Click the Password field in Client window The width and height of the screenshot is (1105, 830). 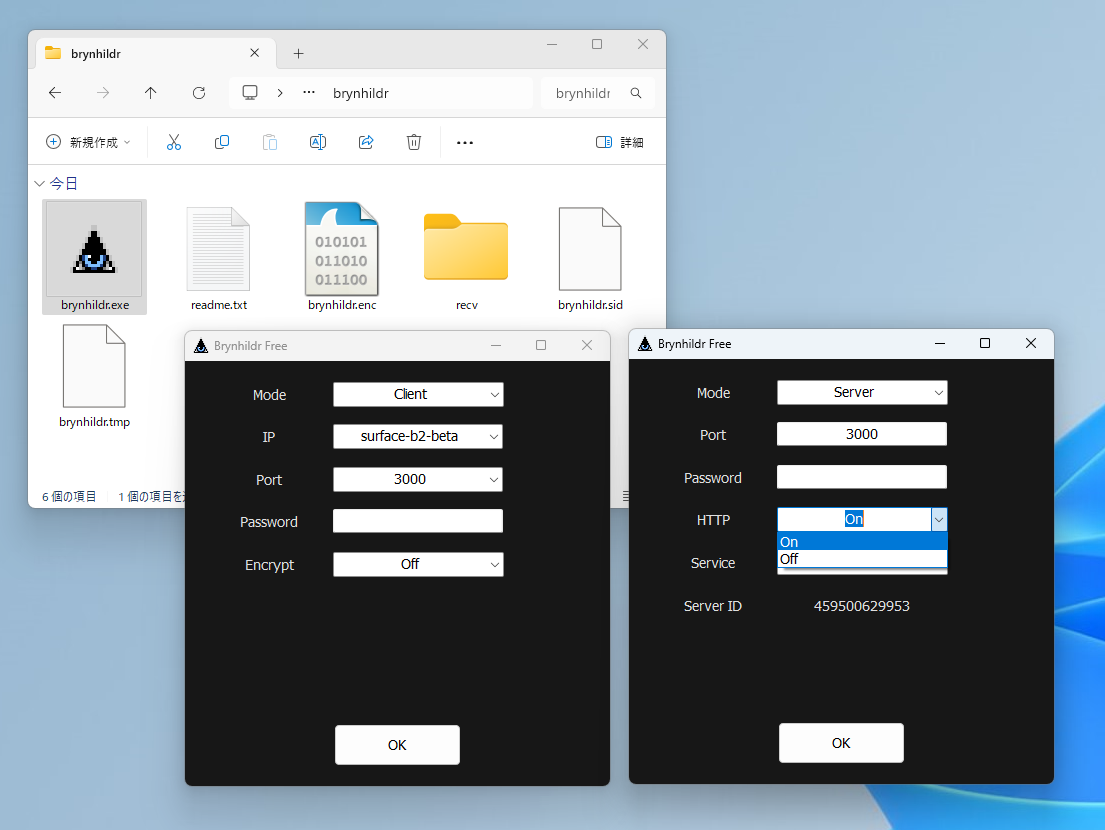418,521
